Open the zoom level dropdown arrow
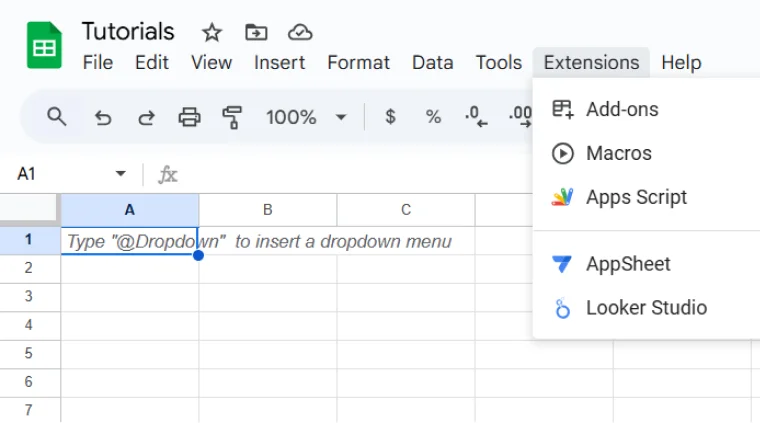Screen dimensions: 760x423 (x=341, y=117)
